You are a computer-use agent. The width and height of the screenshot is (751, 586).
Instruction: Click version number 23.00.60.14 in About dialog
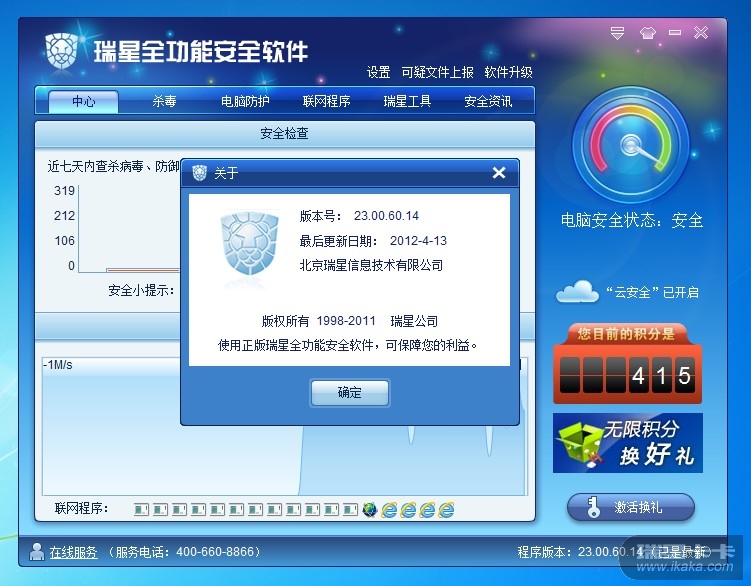[387, 216]
